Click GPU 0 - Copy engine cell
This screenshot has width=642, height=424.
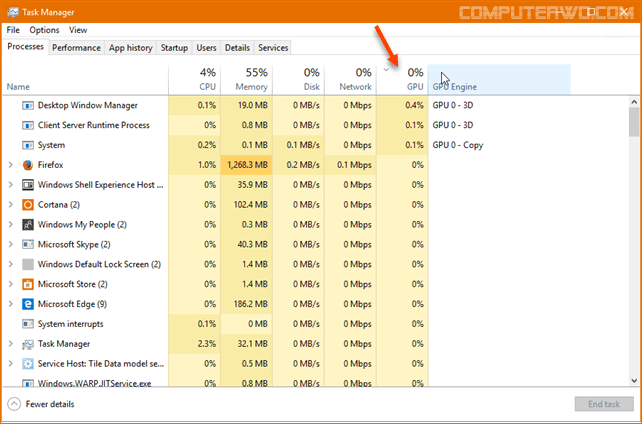(x=458, y=145)
